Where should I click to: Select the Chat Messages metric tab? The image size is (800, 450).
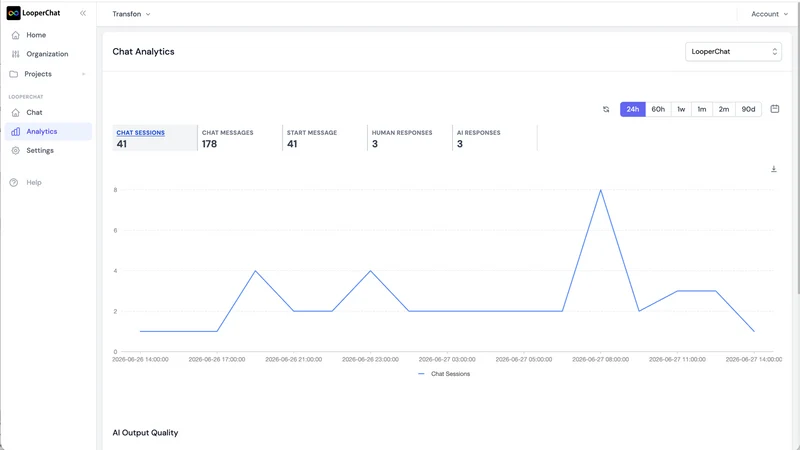tap(239, 138)
